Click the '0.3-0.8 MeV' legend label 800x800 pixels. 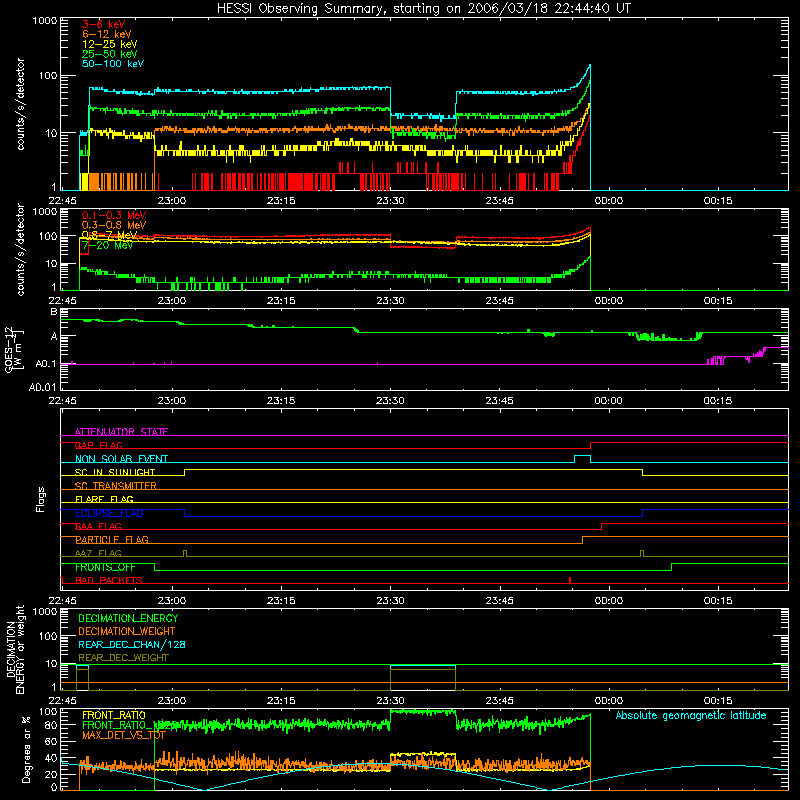pyautogui.click(x=114, y=225)
